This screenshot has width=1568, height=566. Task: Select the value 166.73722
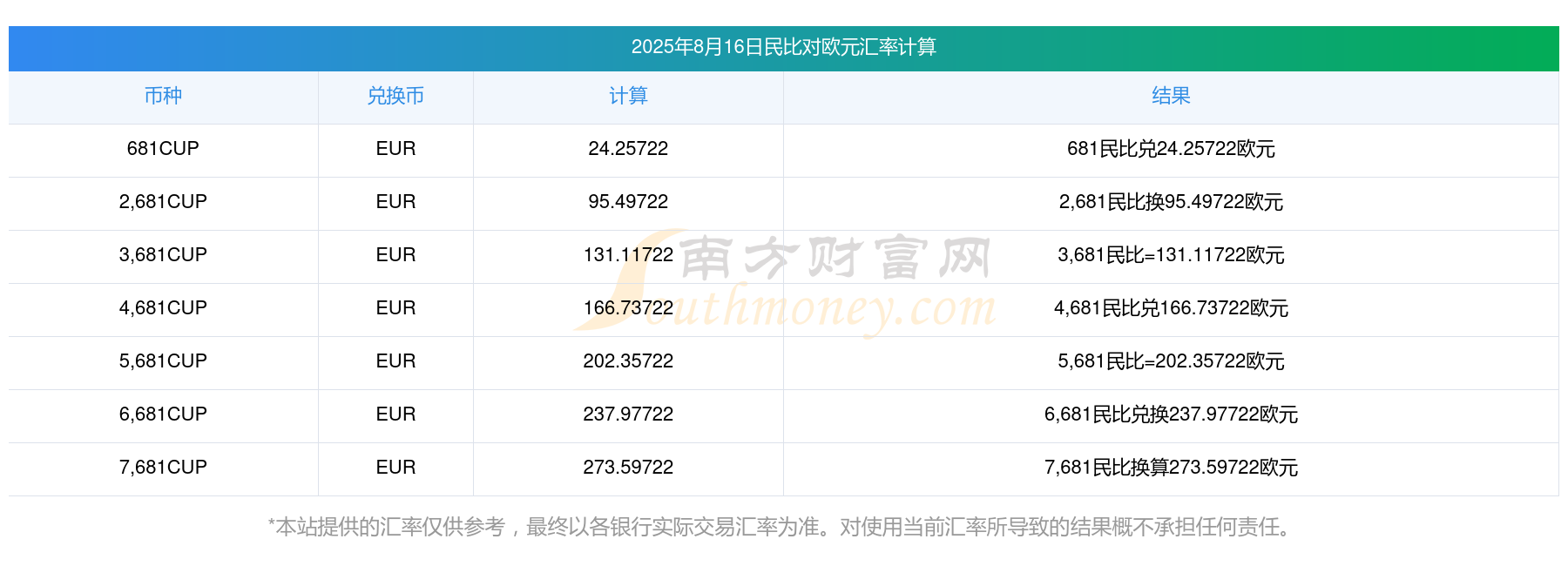click(x=628, y=308)
